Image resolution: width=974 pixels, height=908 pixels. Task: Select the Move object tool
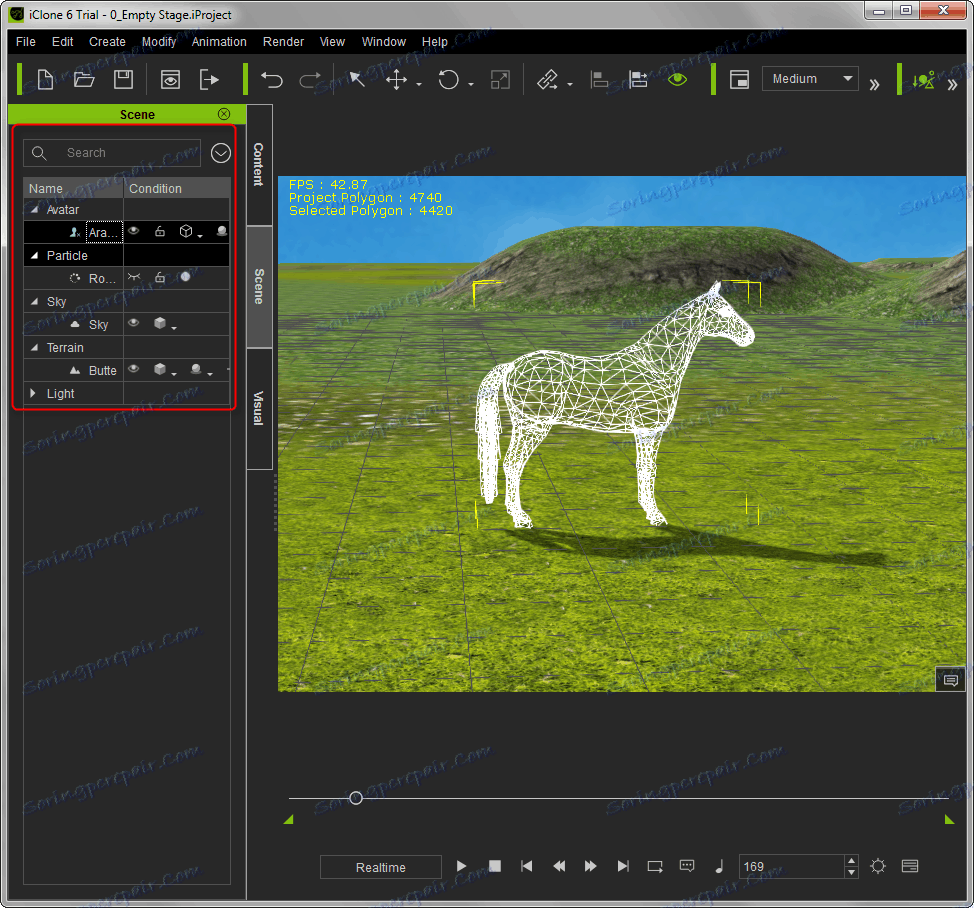click(x=397, y=80)
